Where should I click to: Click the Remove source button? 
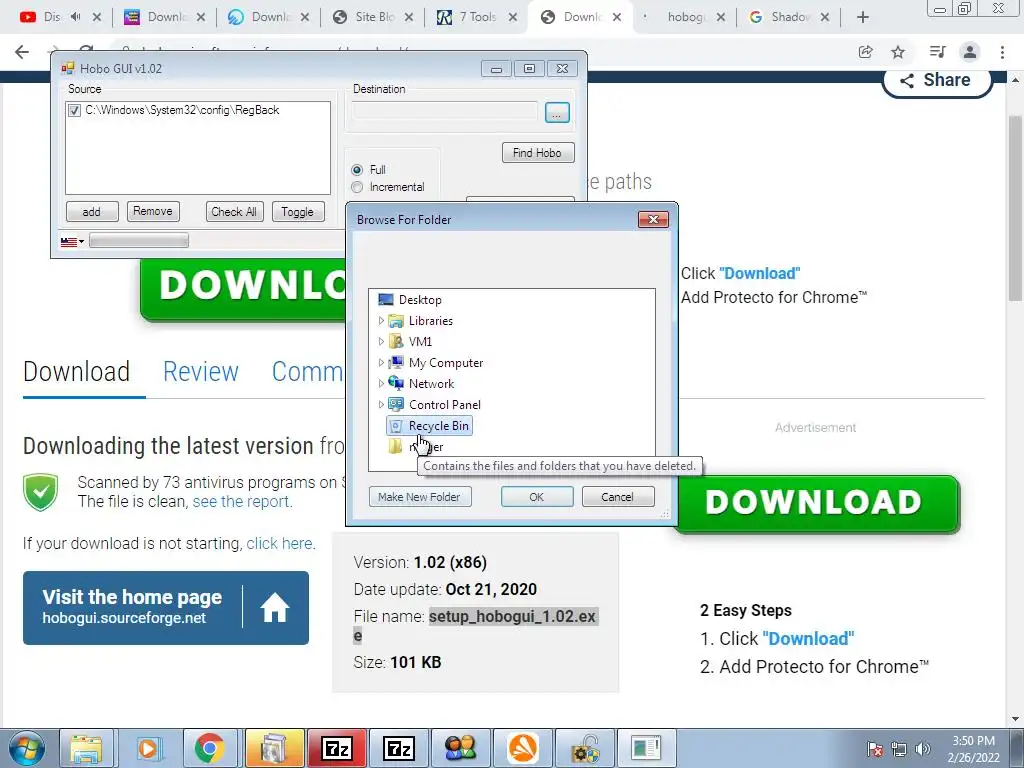pos(153,212)
